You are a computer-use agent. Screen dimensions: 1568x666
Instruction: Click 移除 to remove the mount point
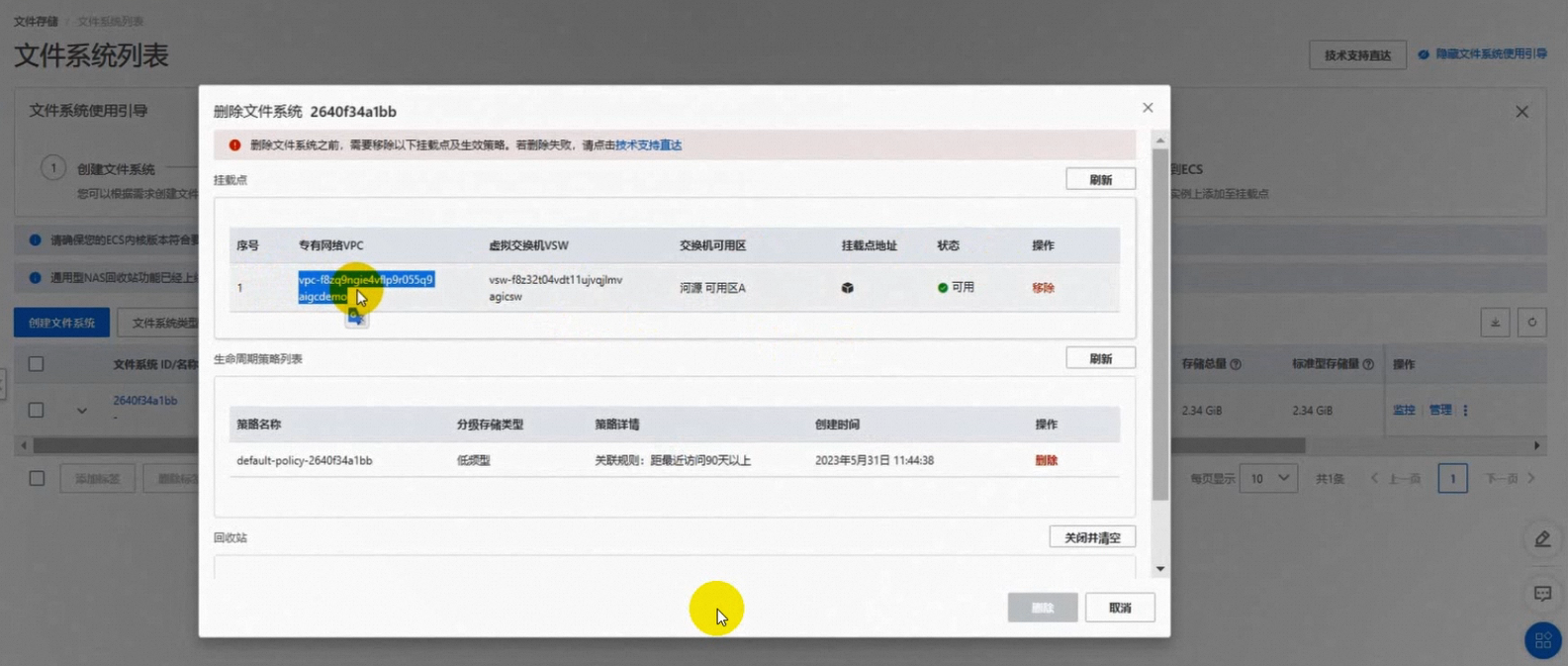click(x=1043, y=288)
